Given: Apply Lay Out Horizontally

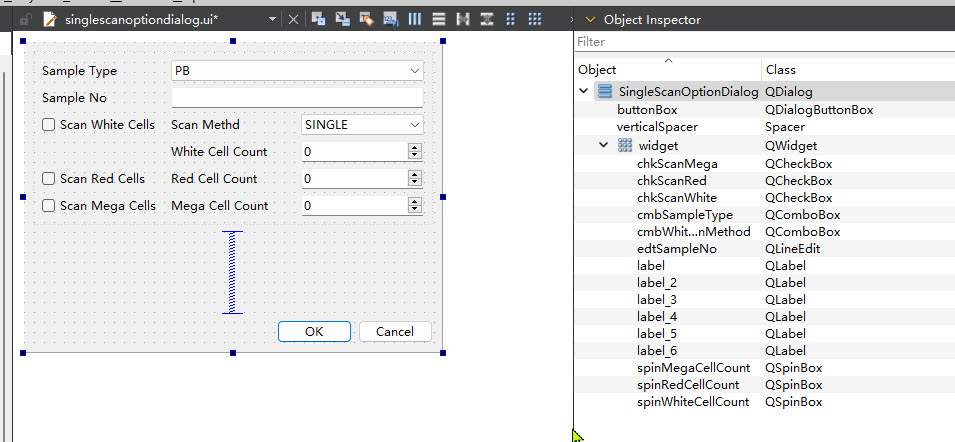Looking at the screenshot, I should pyautogui.click(x=415, y=19).
